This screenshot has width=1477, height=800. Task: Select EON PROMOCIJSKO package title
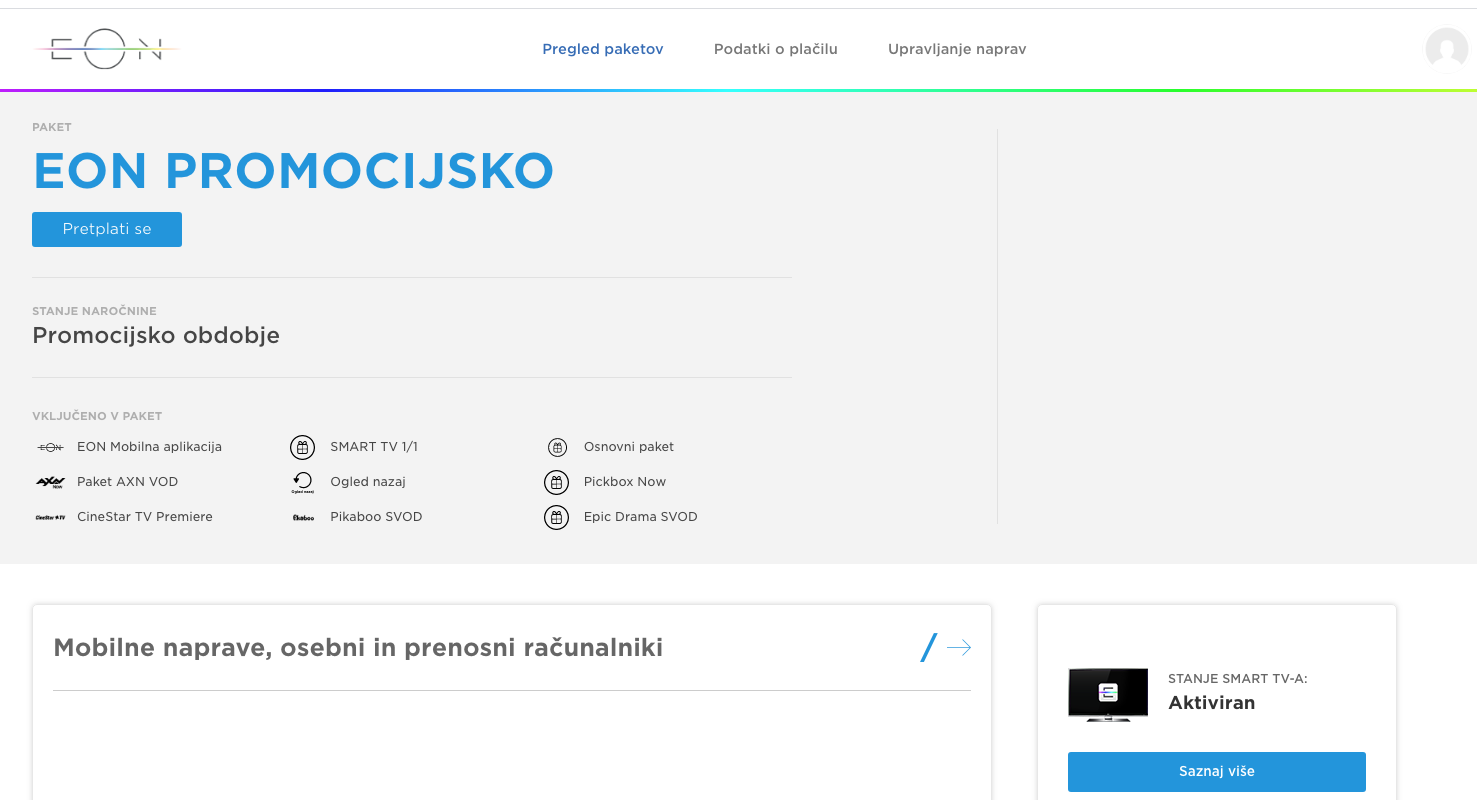click(293, 171)
